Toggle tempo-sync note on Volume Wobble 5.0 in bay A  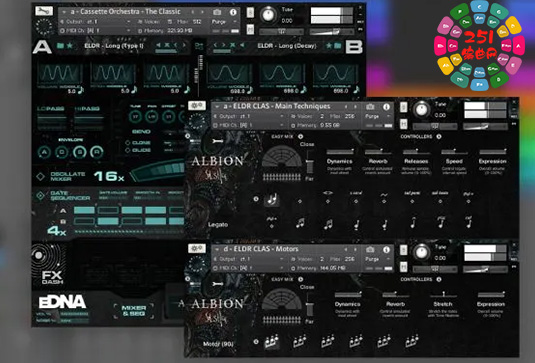click(x=81, y=90)
